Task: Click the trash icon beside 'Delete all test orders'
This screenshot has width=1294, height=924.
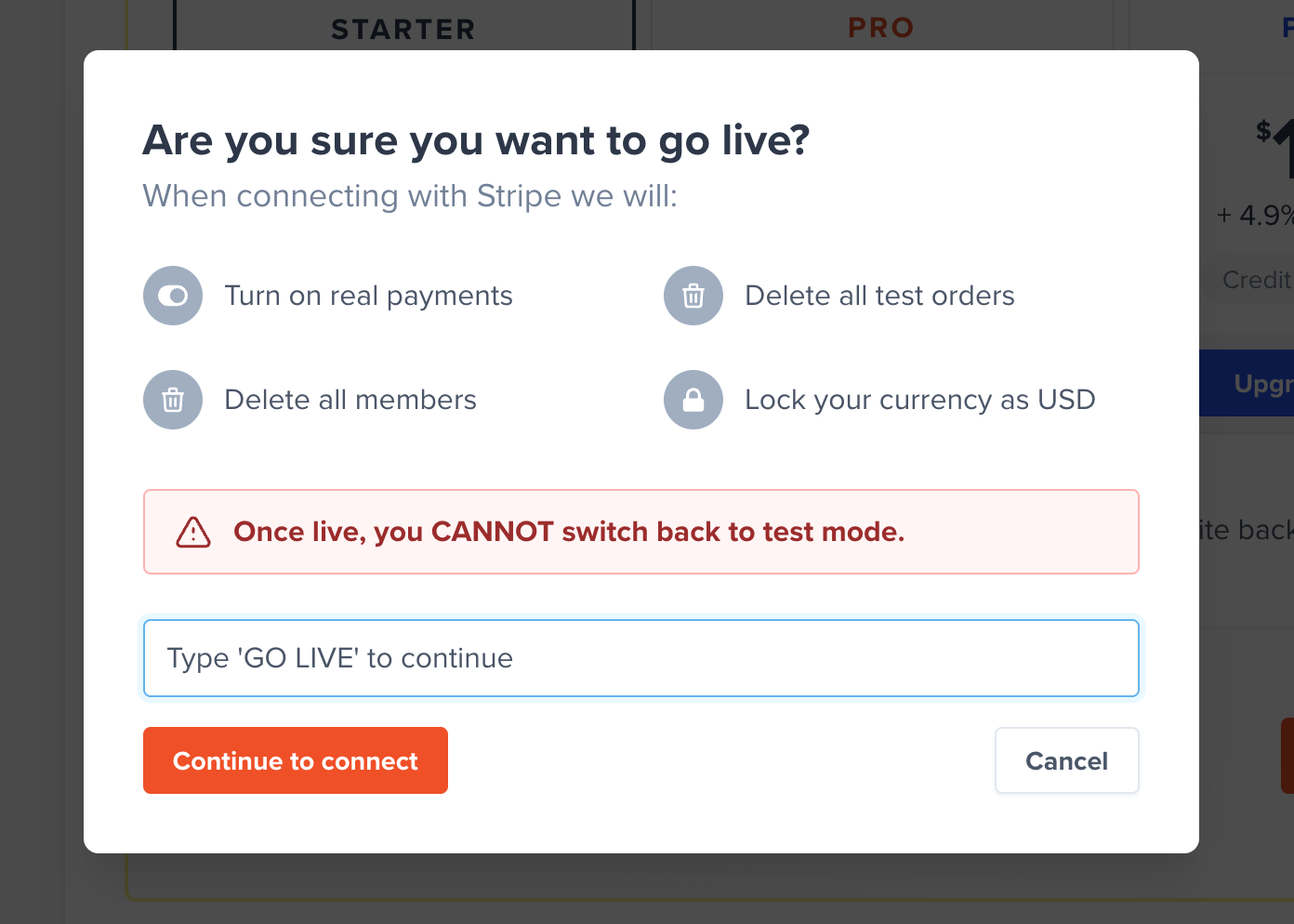Action: click(x=693, y=296)
